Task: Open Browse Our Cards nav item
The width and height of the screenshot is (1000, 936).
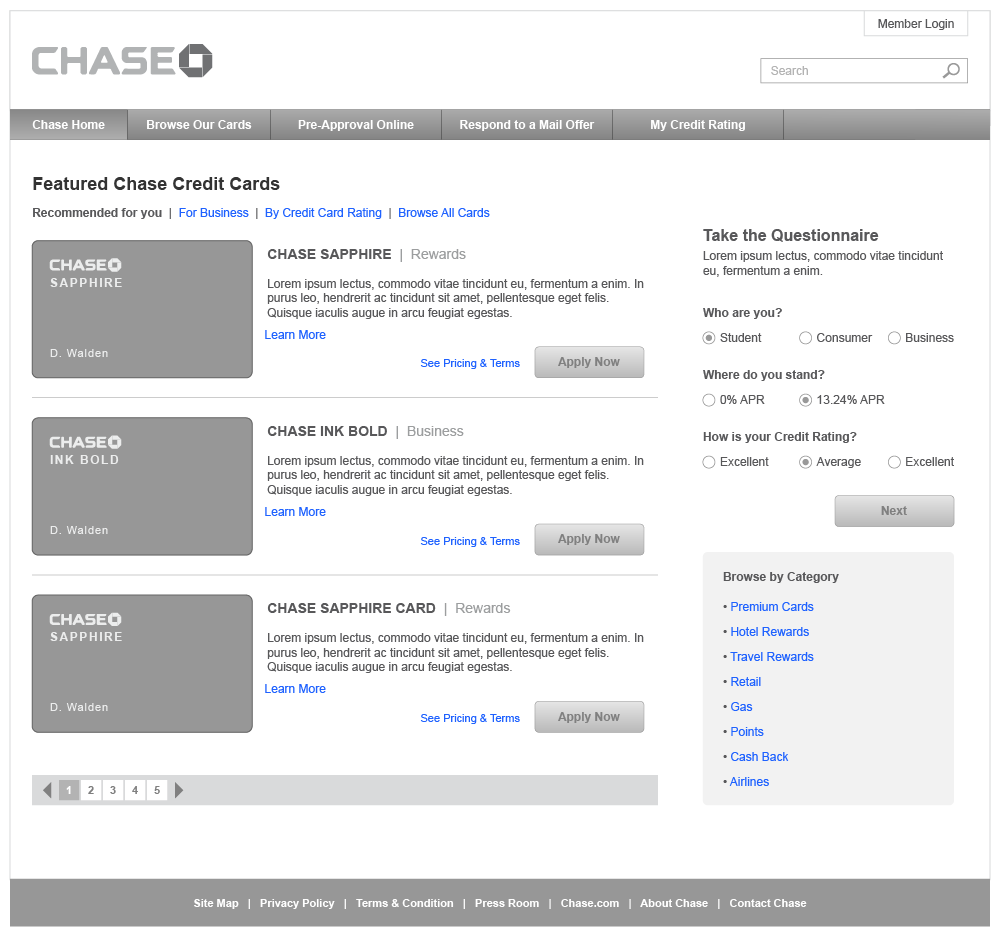Action: [199, 124]
